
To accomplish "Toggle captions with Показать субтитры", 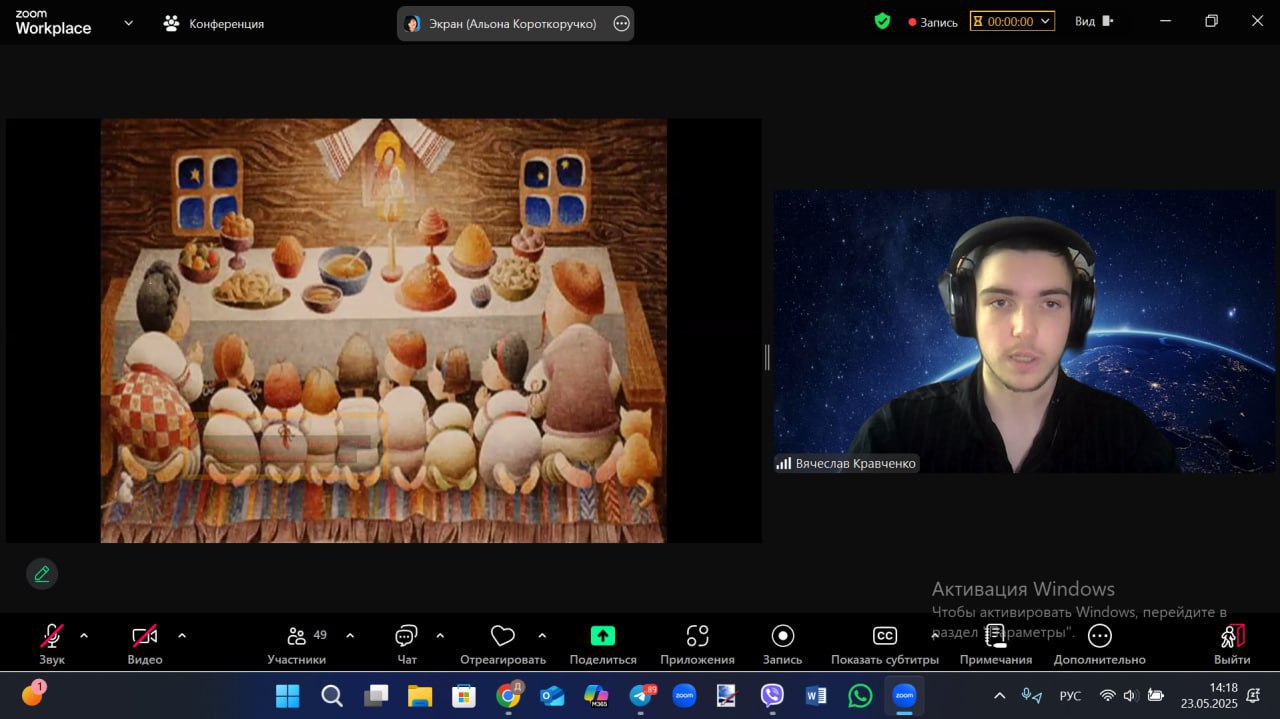I will click(x=885, y=643).
